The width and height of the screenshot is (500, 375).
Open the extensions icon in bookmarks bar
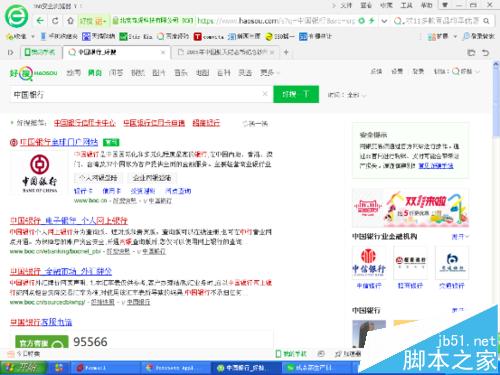coord(432,36)
